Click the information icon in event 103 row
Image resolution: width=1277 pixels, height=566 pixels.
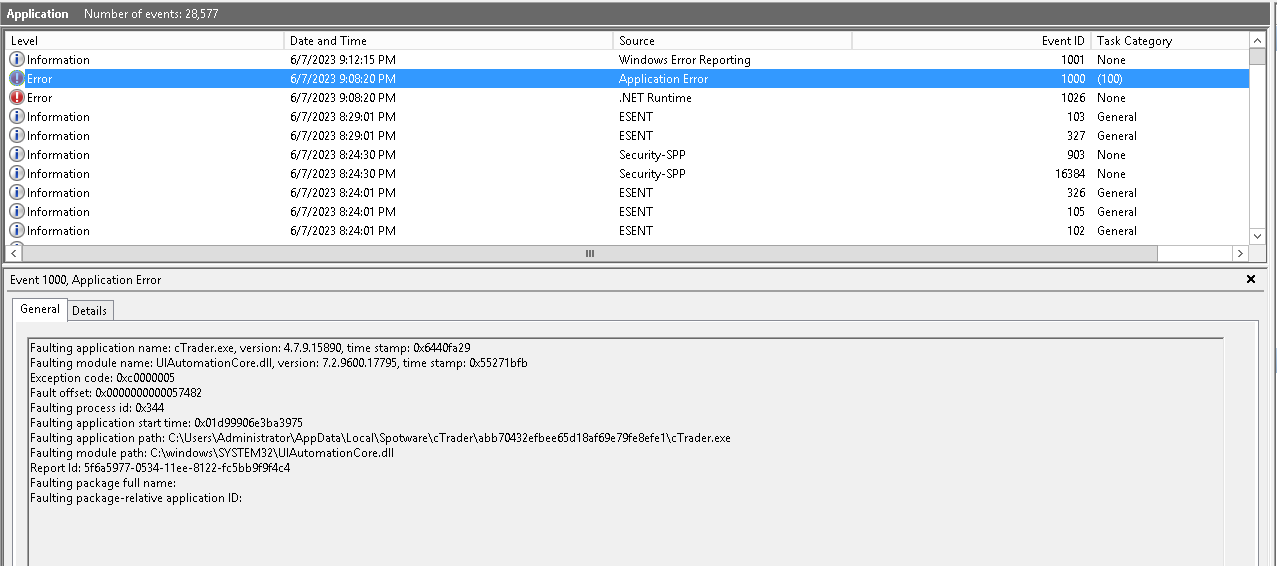17,117
